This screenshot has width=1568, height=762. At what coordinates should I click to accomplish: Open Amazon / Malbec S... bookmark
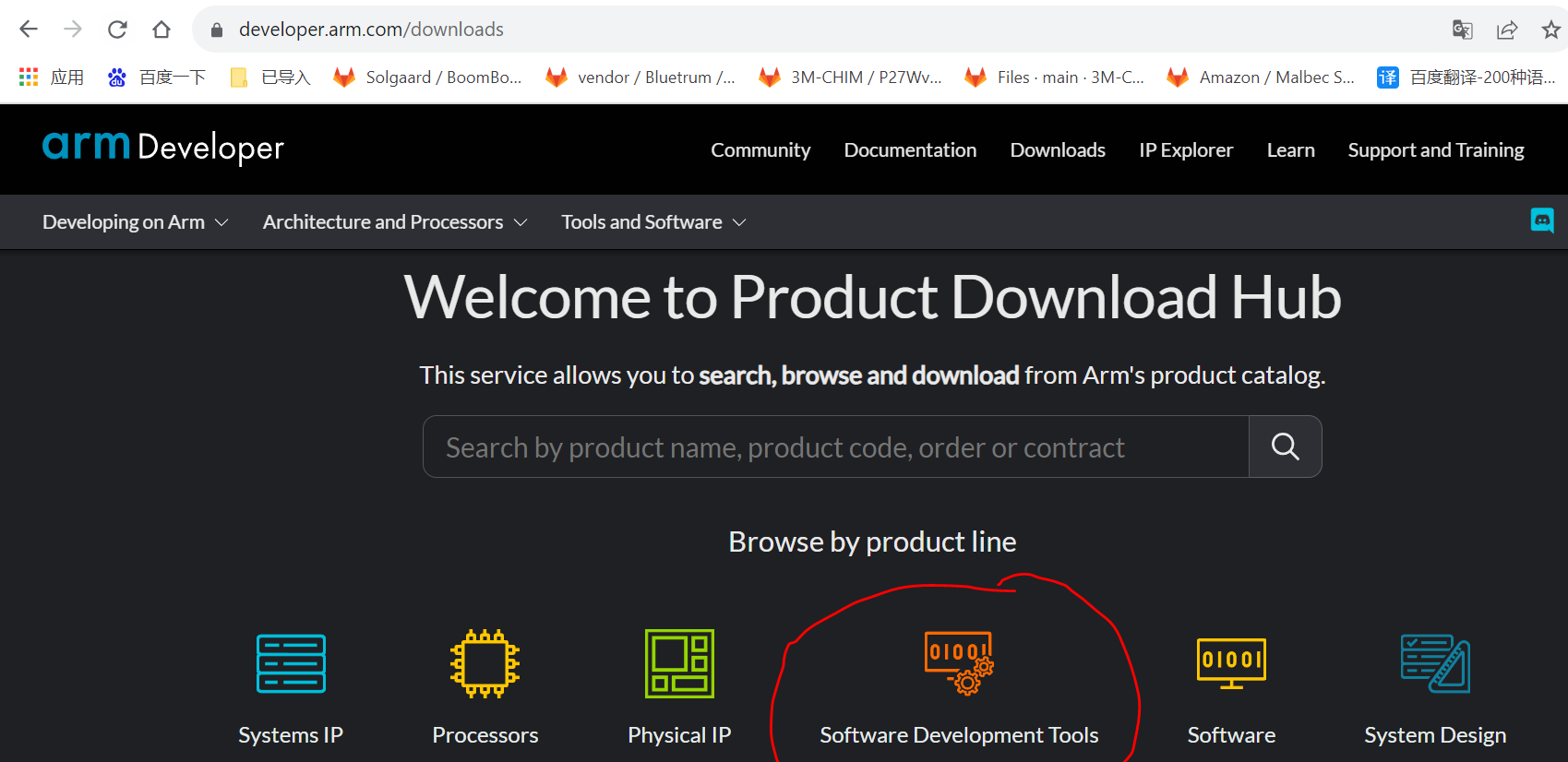(x=1261, y=77)
